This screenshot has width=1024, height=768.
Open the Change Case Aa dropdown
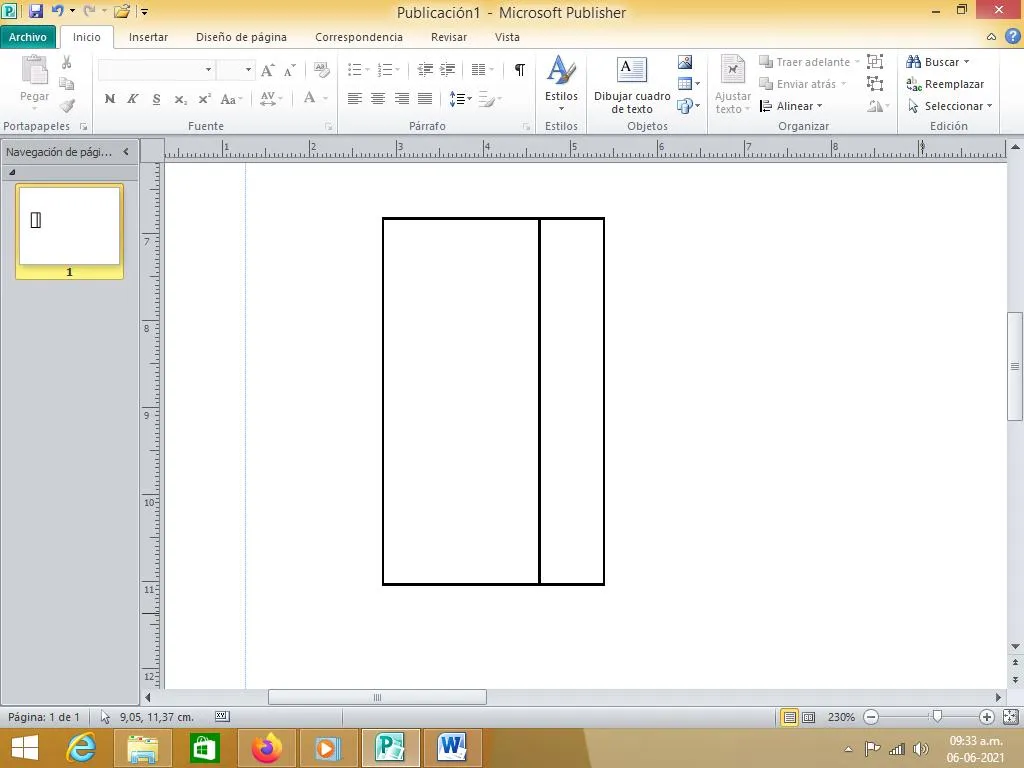[x=231, y=99]
